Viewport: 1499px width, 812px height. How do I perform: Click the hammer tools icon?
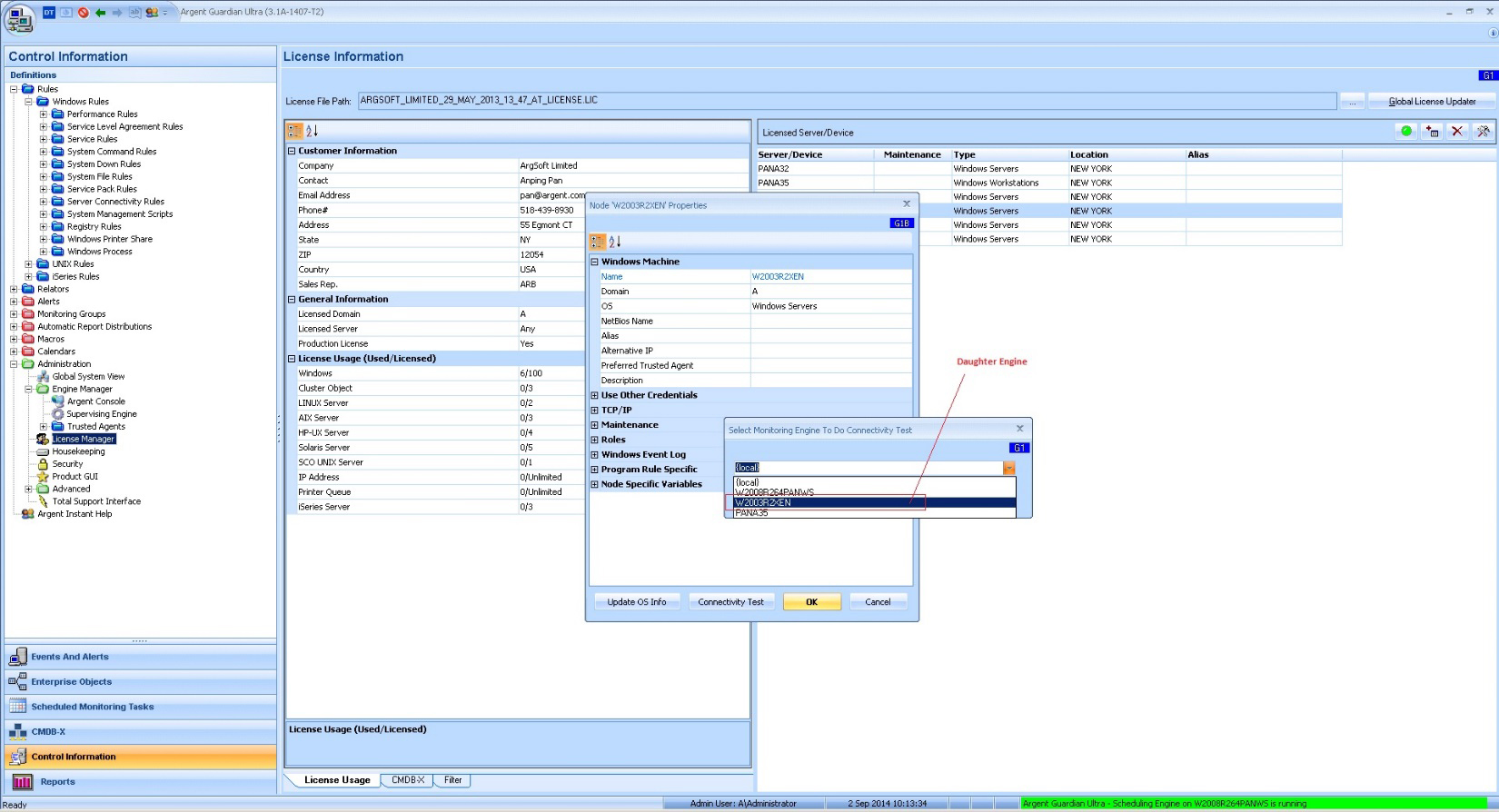[x=1483, y=132]
